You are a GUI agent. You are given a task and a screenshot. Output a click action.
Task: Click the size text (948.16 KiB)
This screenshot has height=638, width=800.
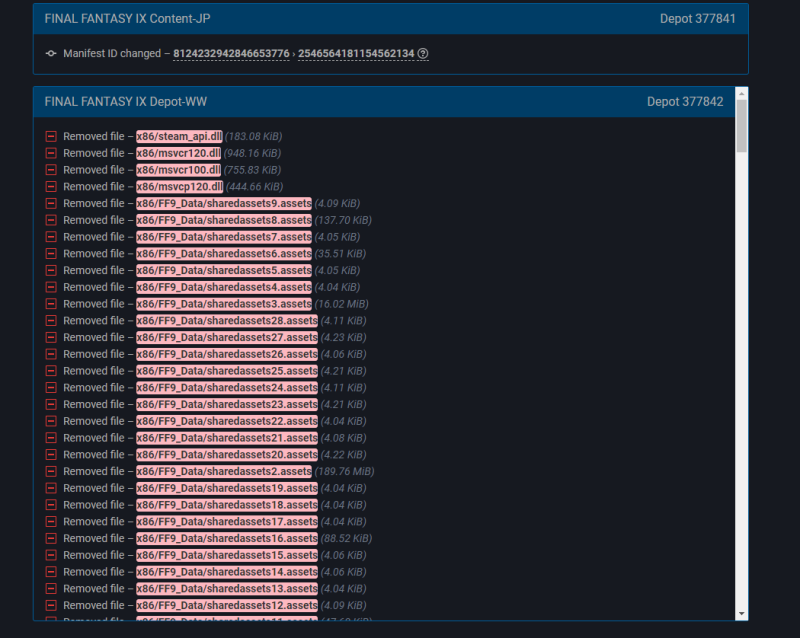pos(252,153)
